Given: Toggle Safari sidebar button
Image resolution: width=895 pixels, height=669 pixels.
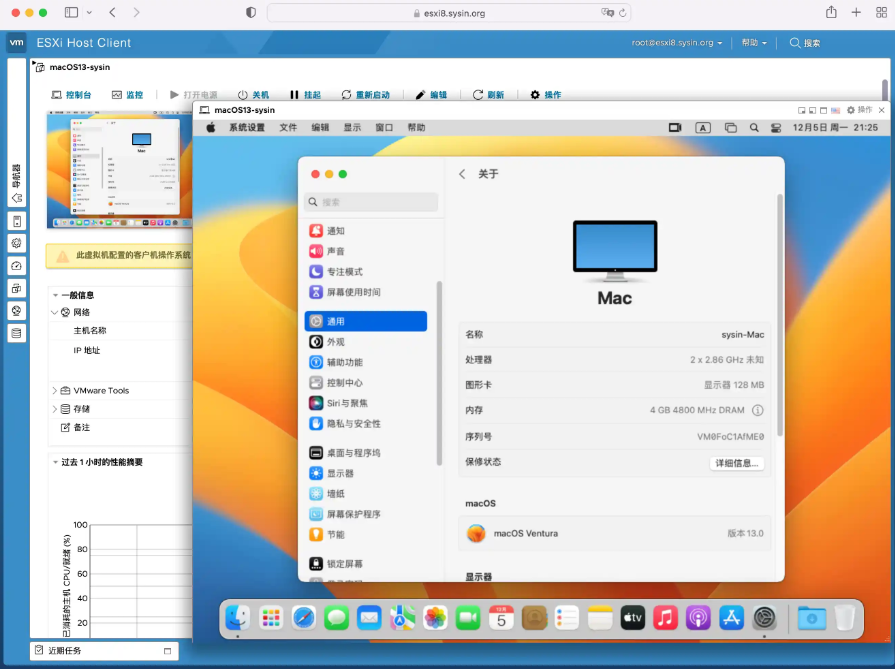Looking at the screenshot, I should tap(71, 13).
